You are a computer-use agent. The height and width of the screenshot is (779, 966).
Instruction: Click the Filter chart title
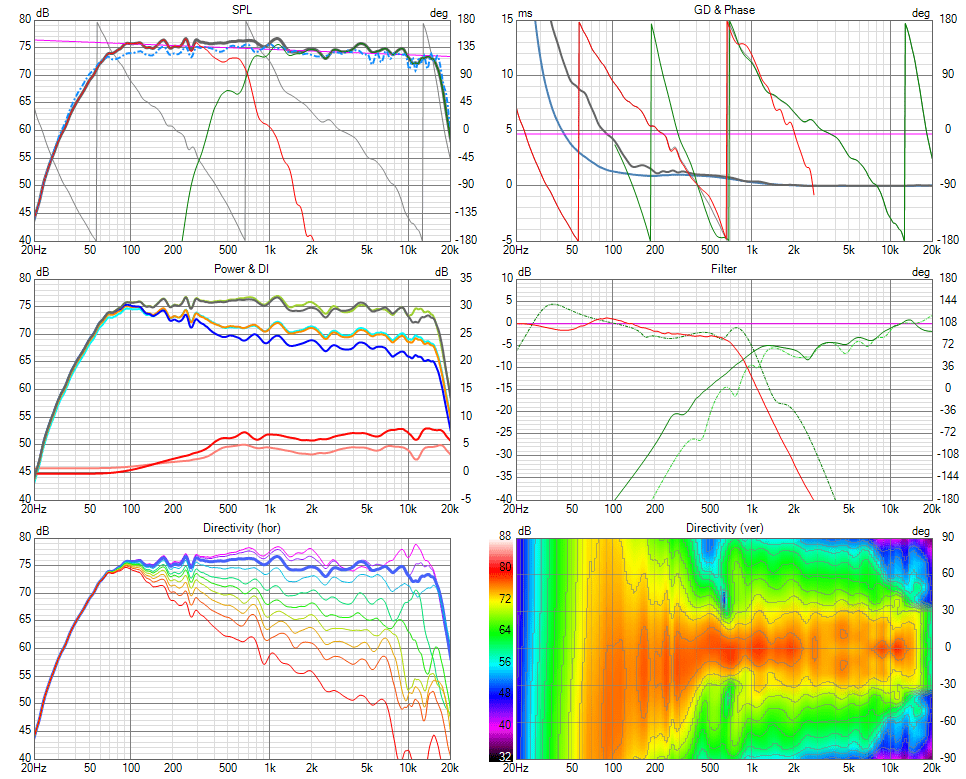tap(724, 269)
